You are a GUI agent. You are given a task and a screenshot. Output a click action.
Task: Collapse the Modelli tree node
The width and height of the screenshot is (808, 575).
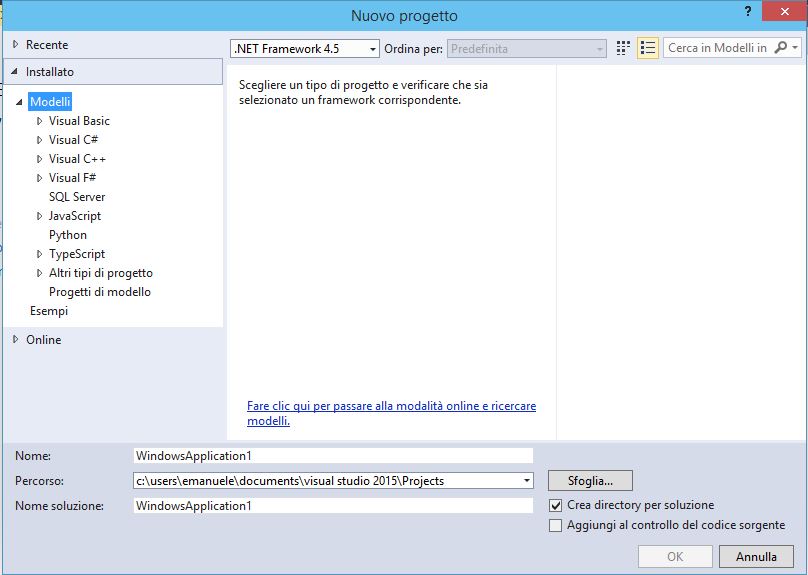tap(19, 102)
